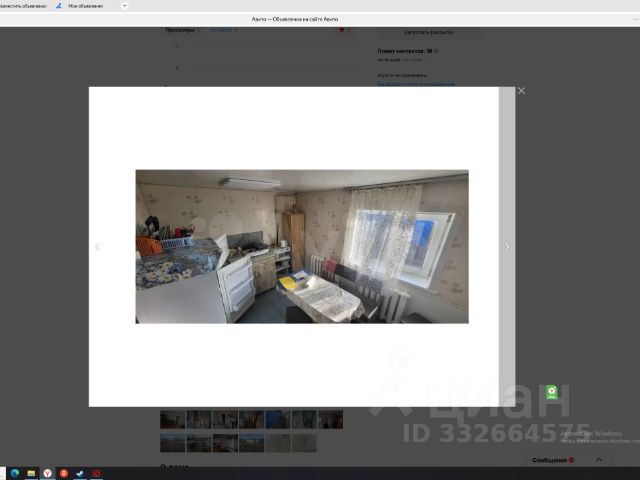Expand messages panel with the chevron arrow
The image size is (640, 480).
pos(599,460)
